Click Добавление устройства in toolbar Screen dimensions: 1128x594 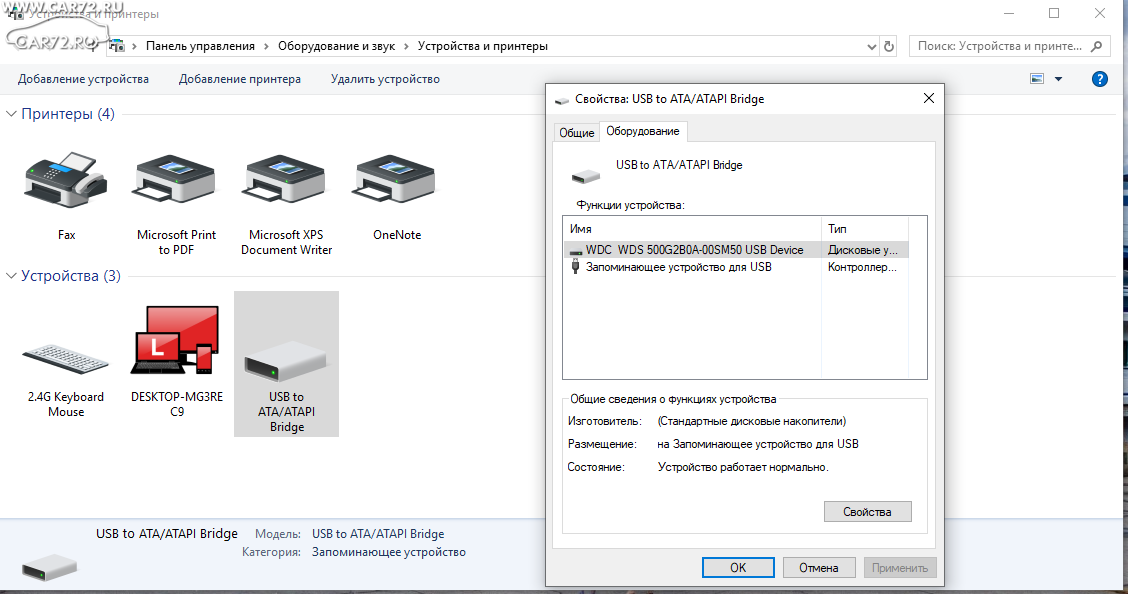pyautogui.click(x=83, y=79)
